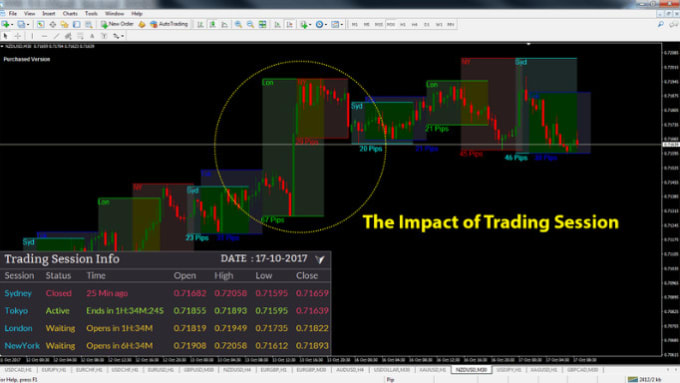Screen dimensions: 680x383
Task: Toggle the M1 timeframe
Action: (x=355, y=25)
